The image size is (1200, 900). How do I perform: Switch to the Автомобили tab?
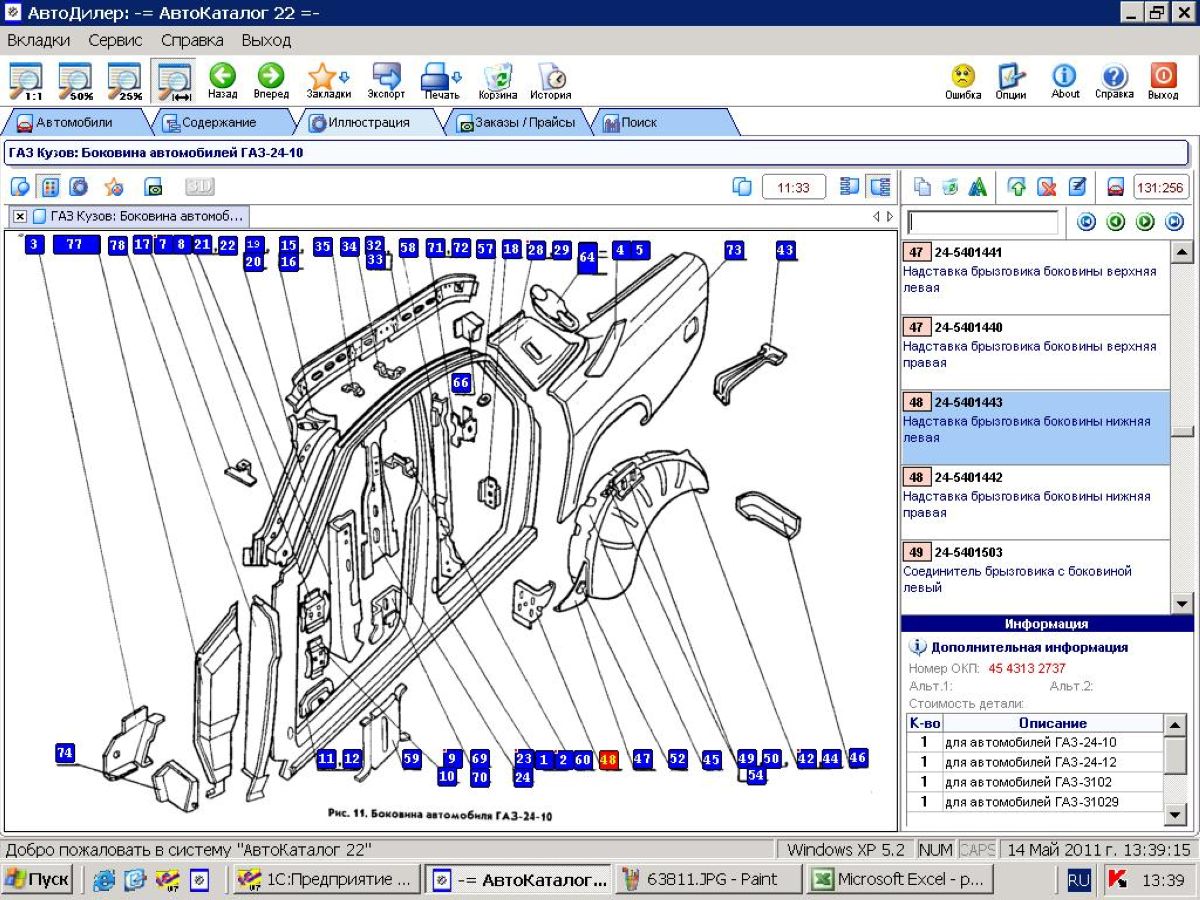click(74, 123)
